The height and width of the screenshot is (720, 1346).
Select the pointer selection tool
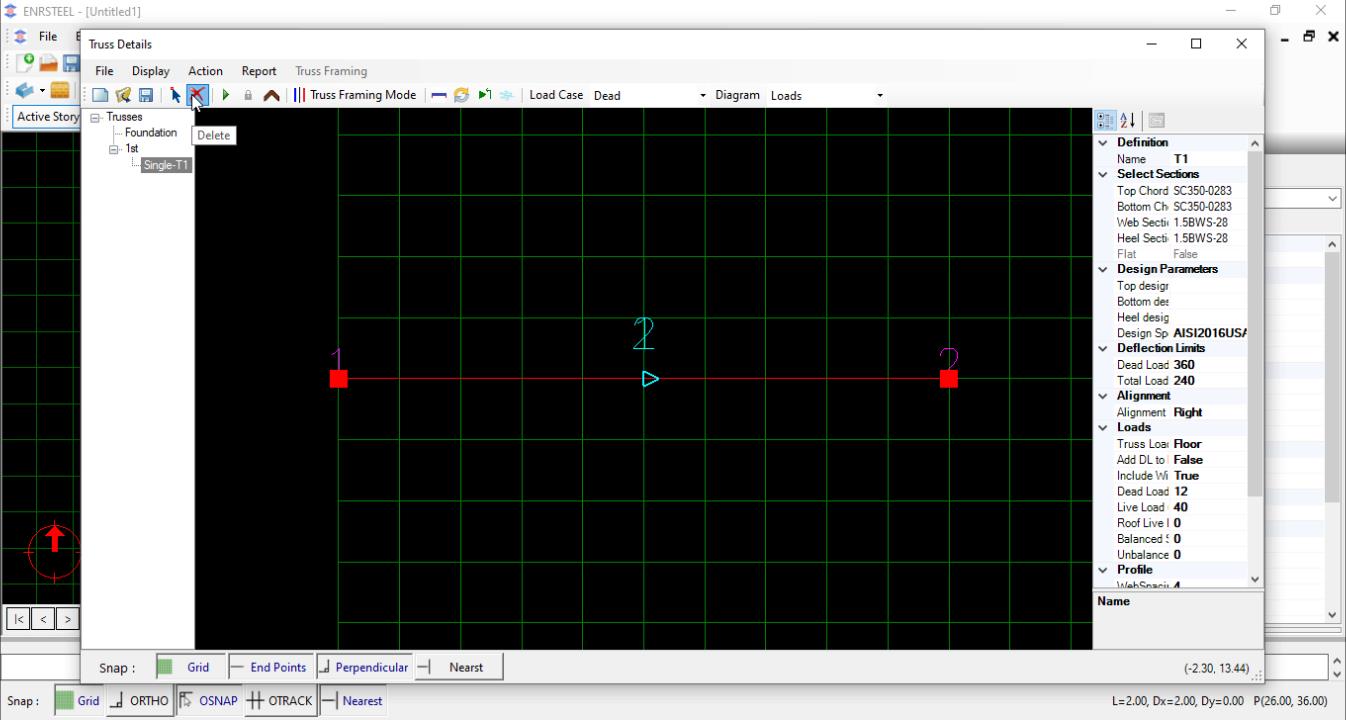coord(176,95)
